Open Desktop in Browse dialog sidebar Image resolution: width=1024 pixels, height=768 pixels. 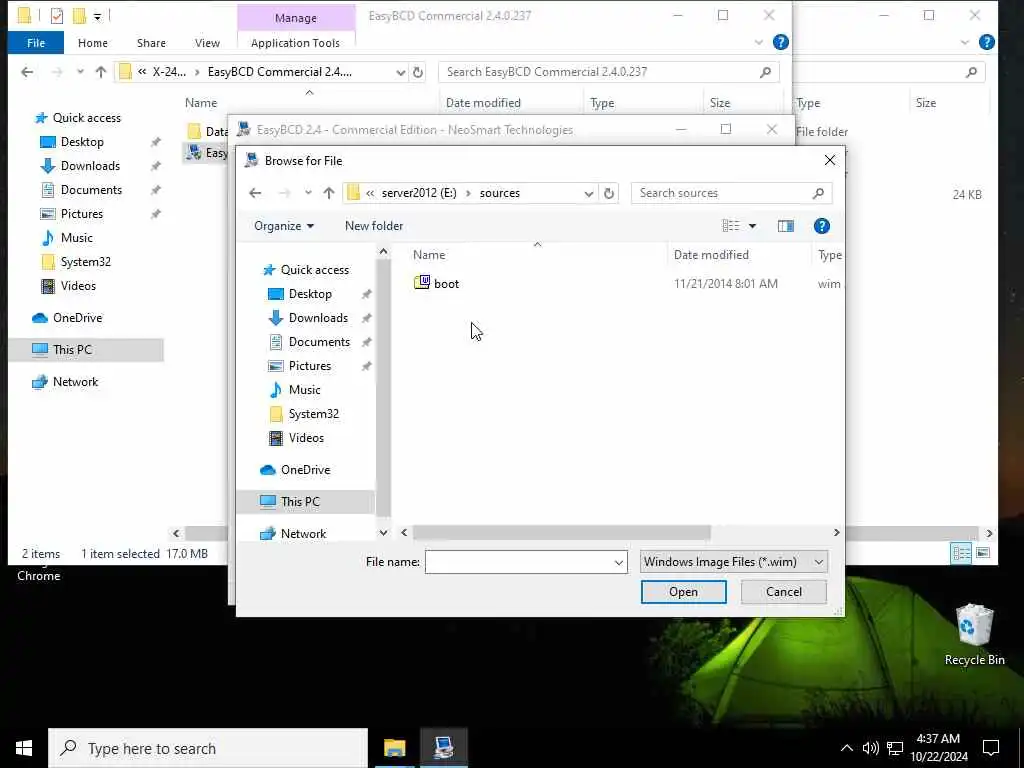coord(310,294)
